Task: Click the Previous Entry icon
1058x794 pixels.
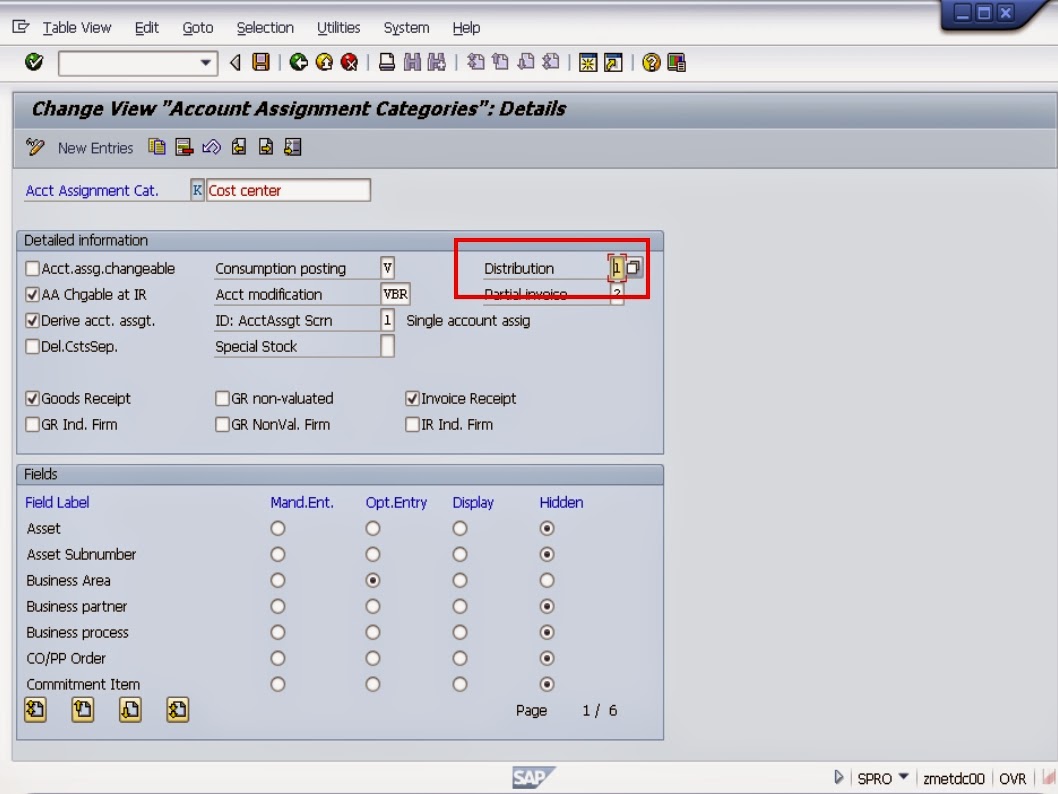Action: click(238, 147)
